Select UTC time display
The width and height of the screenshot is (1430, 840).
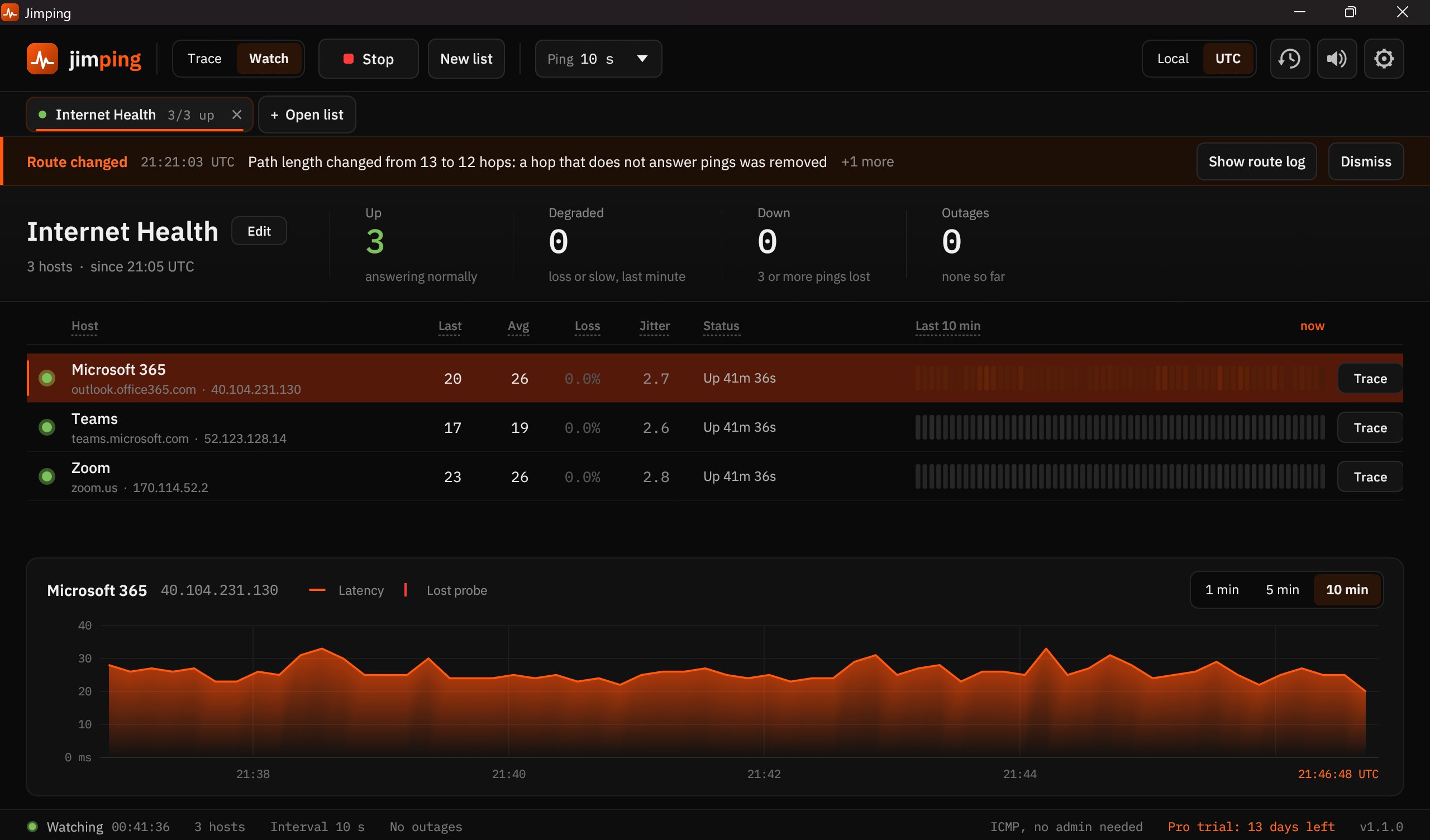tap(1227, 59)
